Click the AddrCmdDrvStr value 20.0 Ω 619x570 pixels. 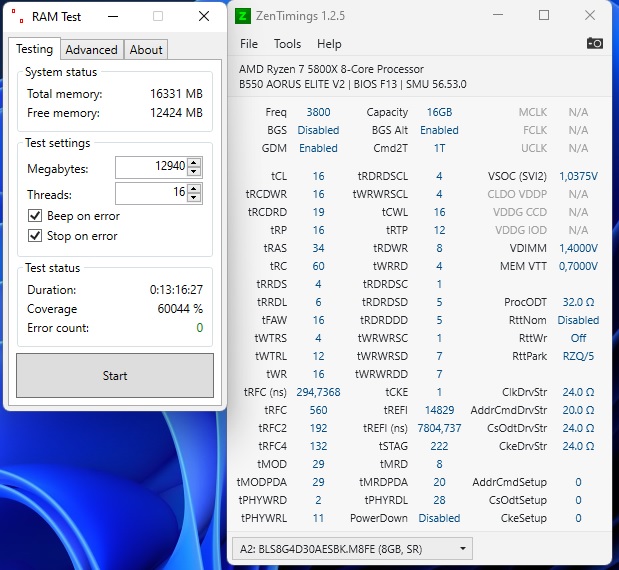578,410
